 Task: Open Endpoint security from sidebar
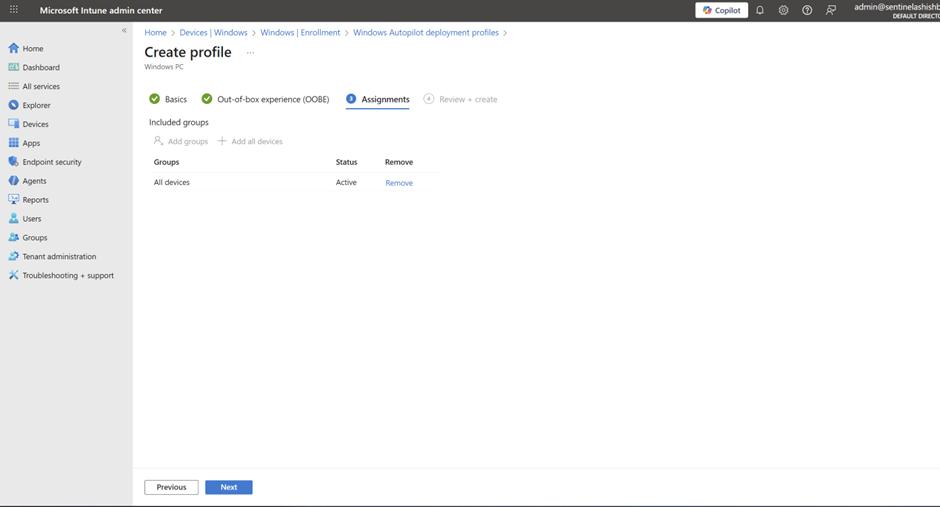pos(52,162)
